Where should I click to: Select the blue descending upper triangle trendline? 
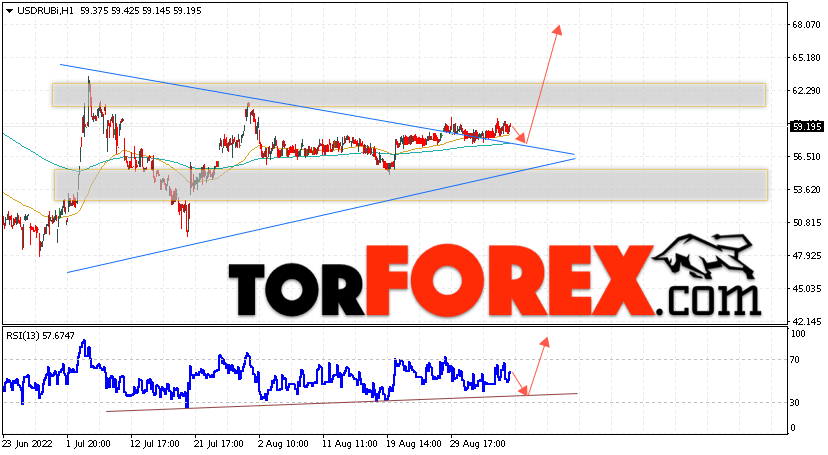click(317, 109)
